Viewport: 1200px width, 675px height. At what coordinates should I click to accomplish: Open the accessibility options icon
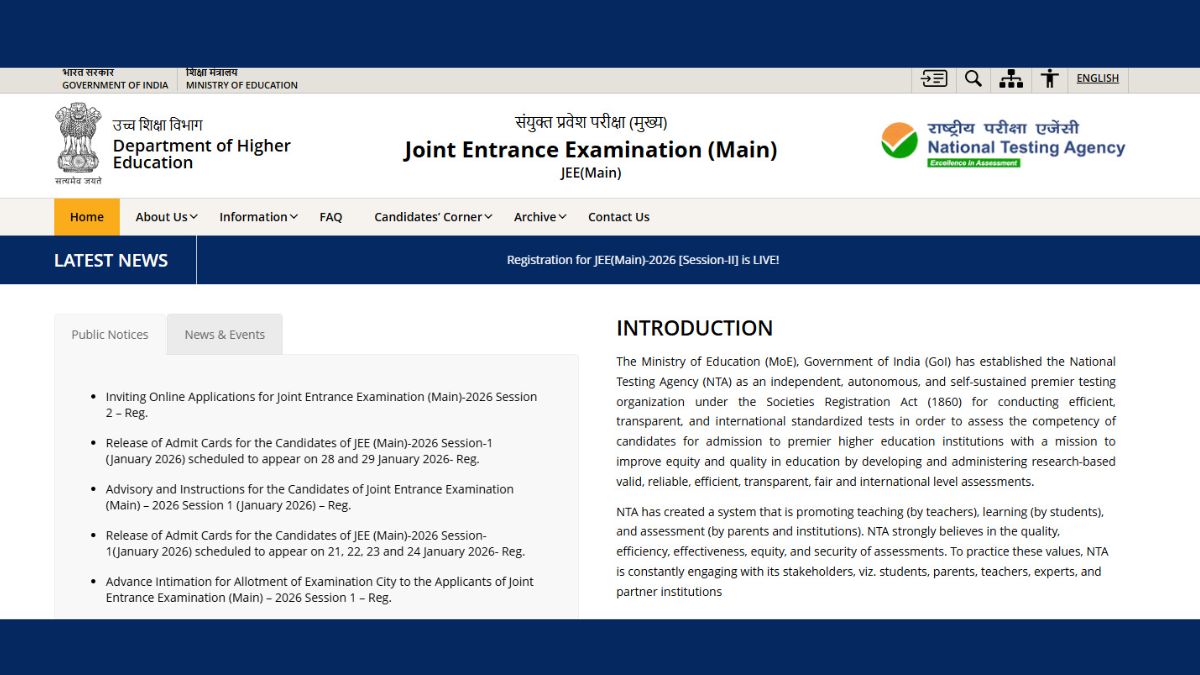point(1049,79)
